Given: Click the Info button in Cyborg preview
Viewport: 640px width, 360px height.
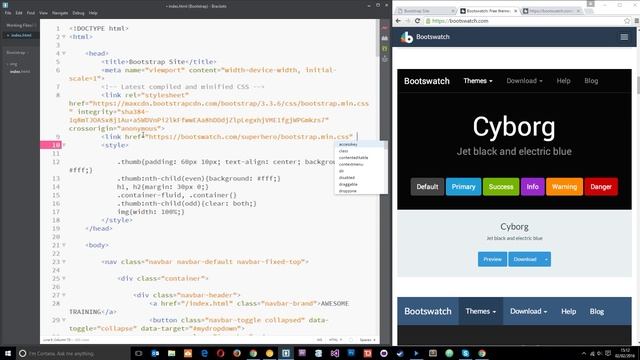Looking at the screenshot, I should [533, 187].
